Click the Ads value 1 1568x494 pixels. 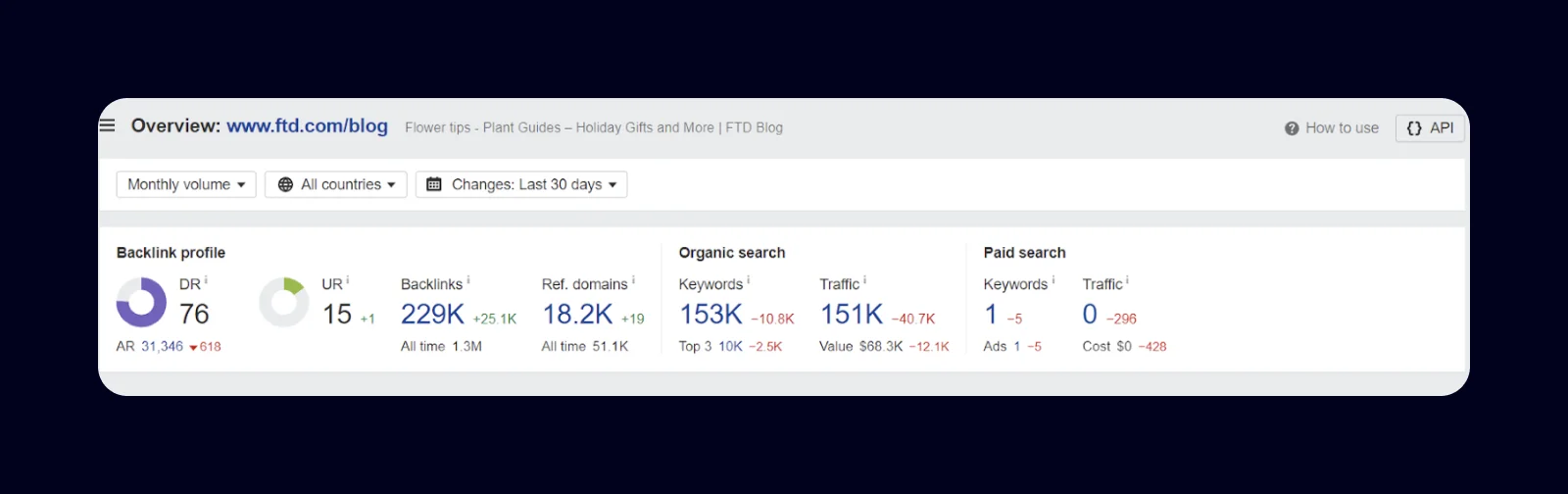click(x=1016, y=346)
